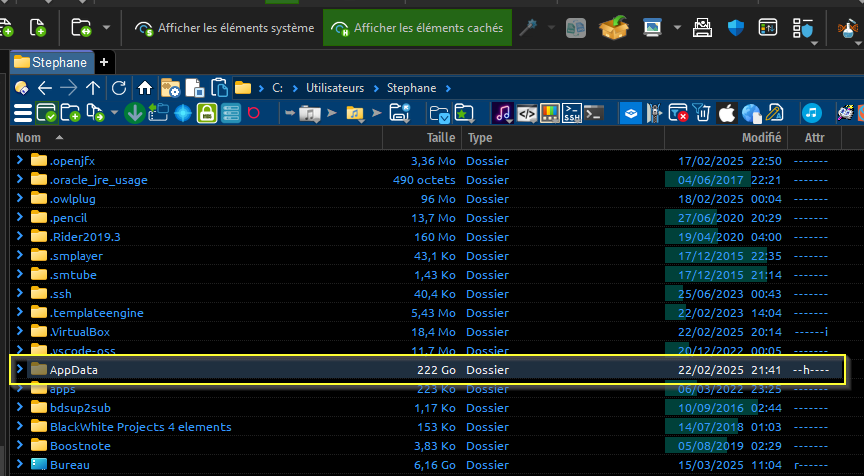Image resolution: width=864 pixels, height=476 pixels.
Task: Select the Stephane tab
Action: coord(50,62)
